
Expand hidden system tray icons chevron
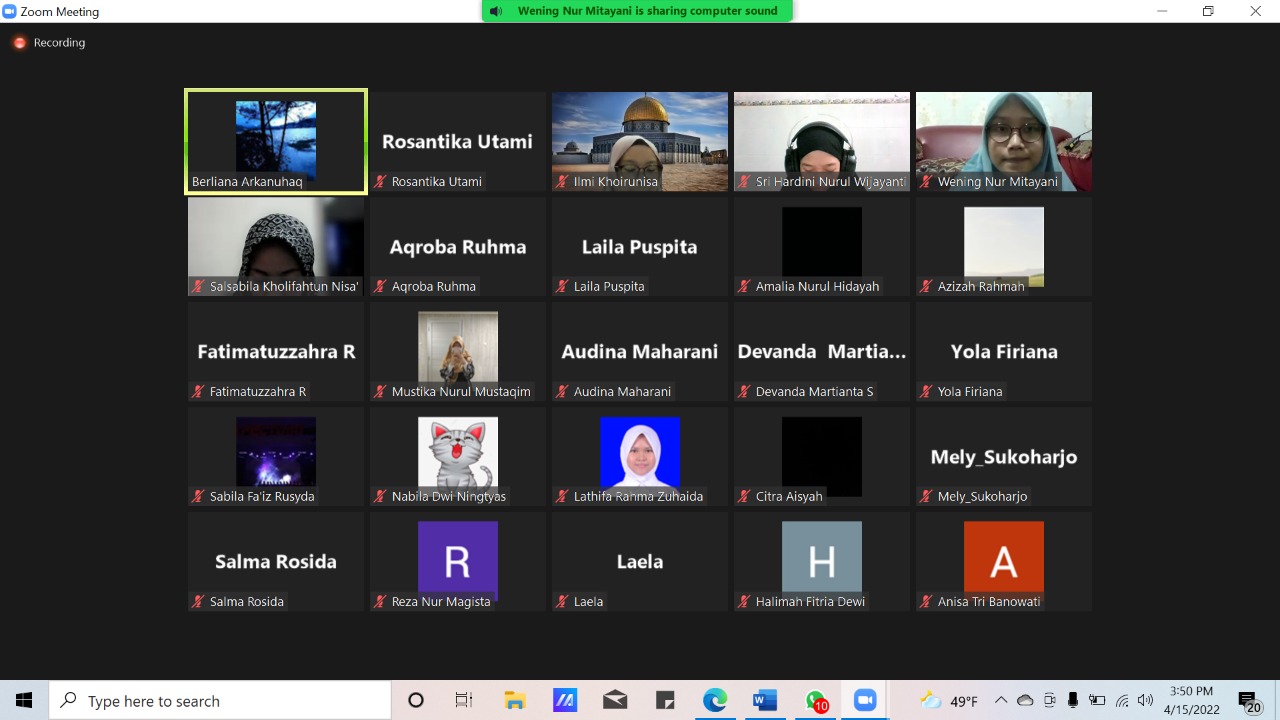click(1001, 701)
